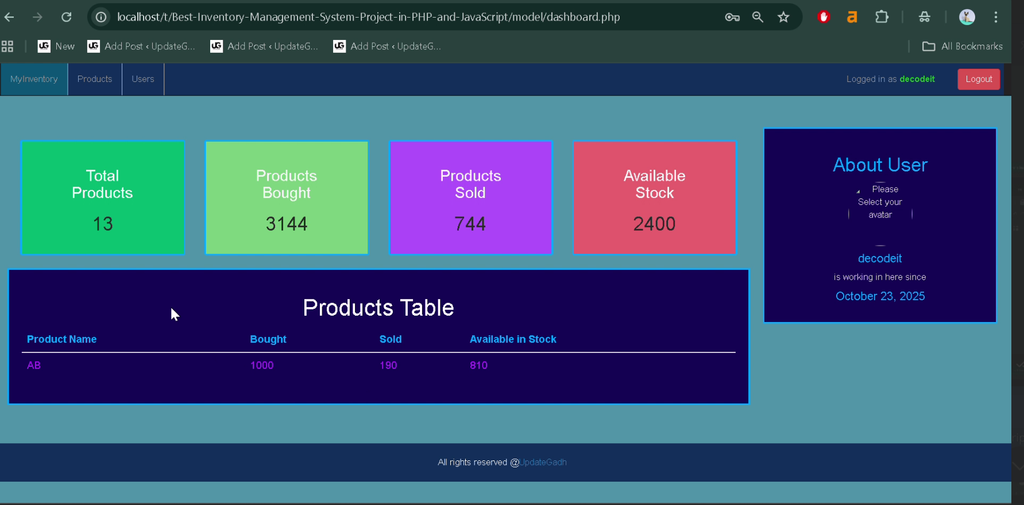Bookmark this page with the star icon
The height and width of the screenshot is (505, 1024).
(784, 17)
